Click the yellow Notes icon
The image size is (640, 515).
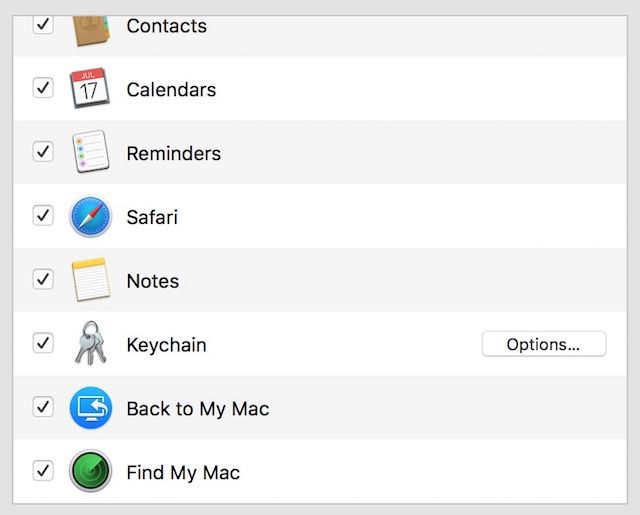point(91,280)
